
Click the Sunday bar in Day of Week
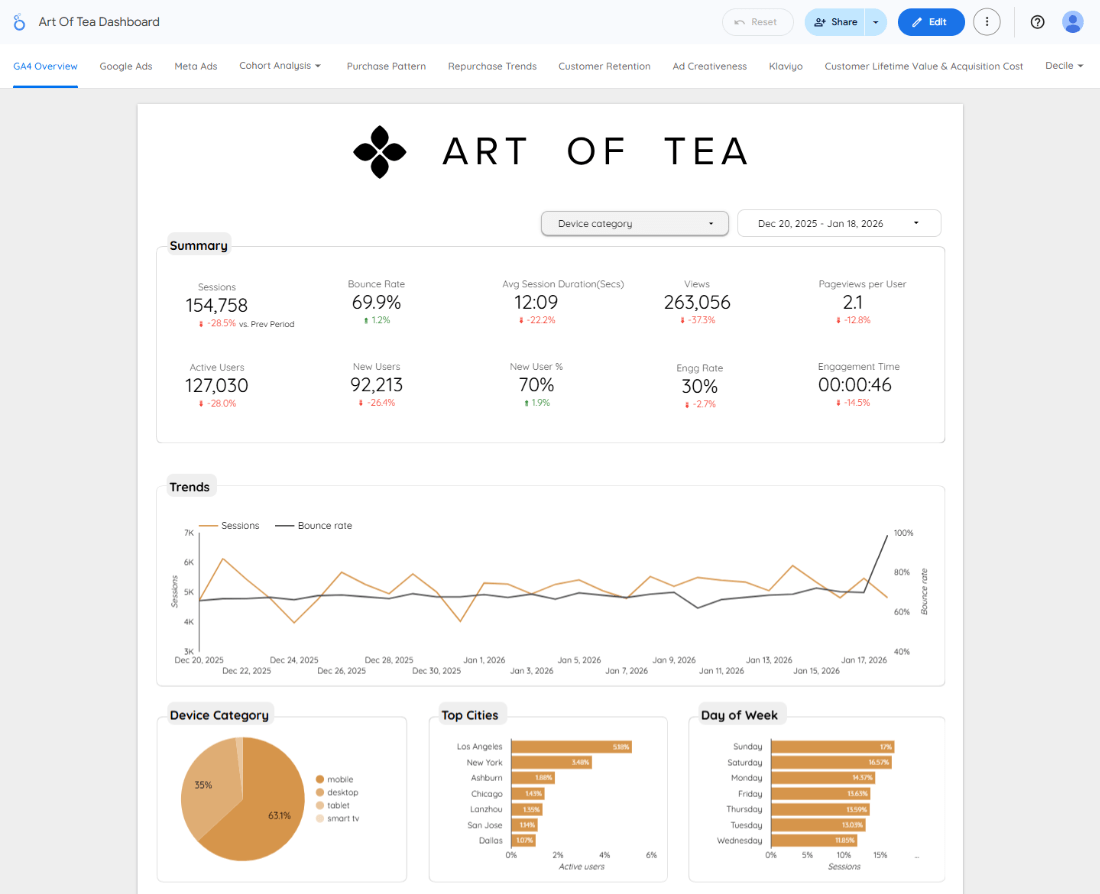pos(833,747)
